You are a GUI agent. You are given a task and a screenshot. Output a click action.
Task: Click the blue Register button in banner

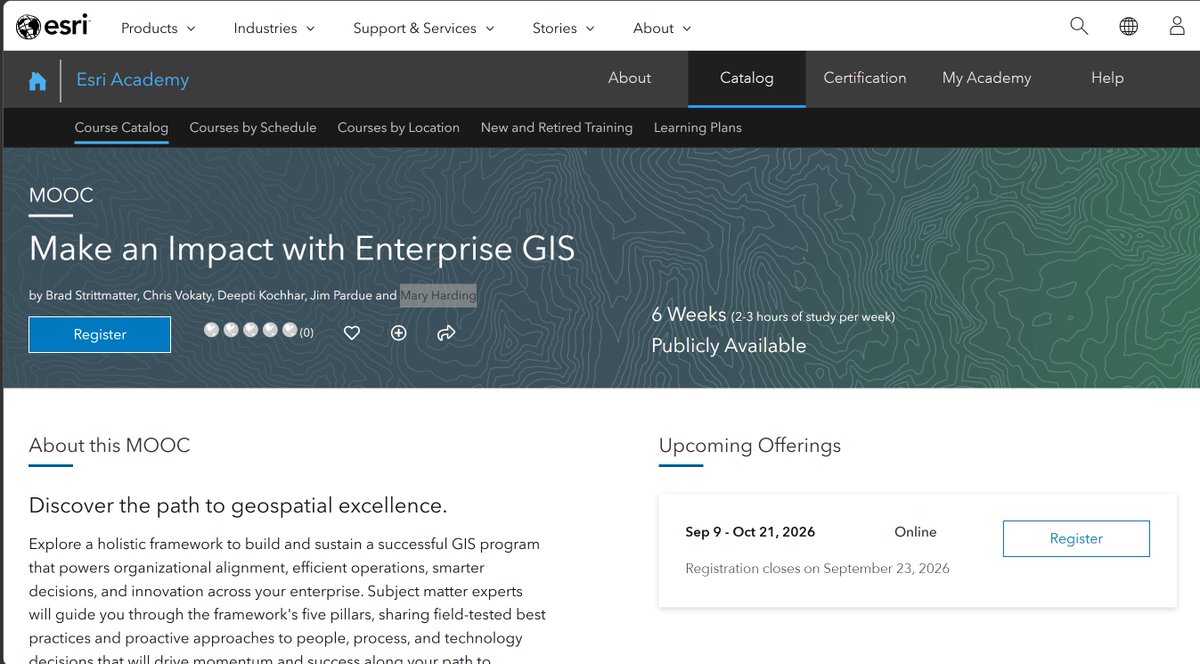point(100,334)
